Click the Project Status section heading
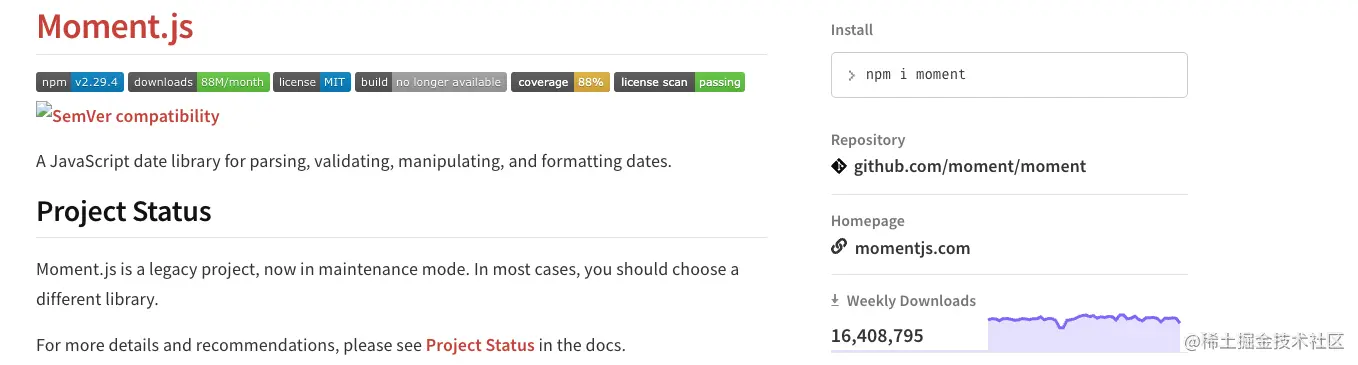 pos(124,211)
